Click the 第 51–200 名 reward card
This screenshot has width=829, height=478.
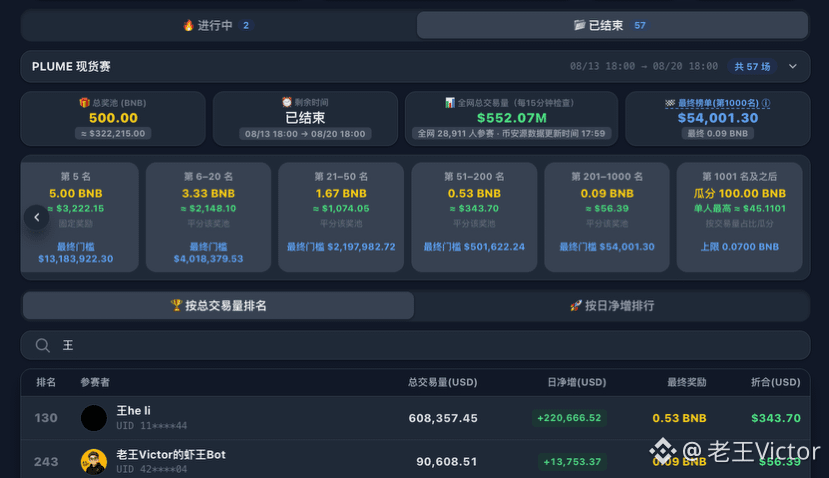[x=474, y=217]
